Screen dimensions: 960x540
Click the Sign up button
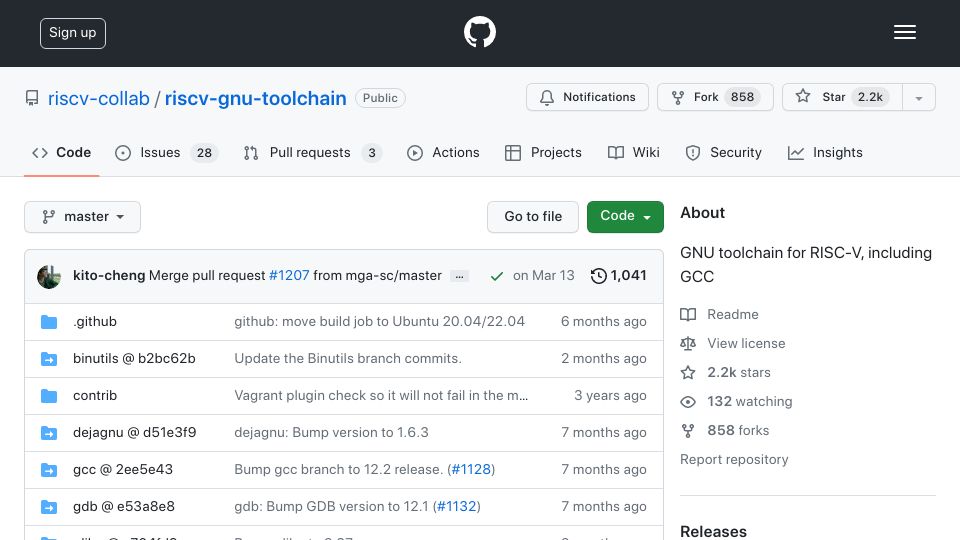[x=73, y=33]
